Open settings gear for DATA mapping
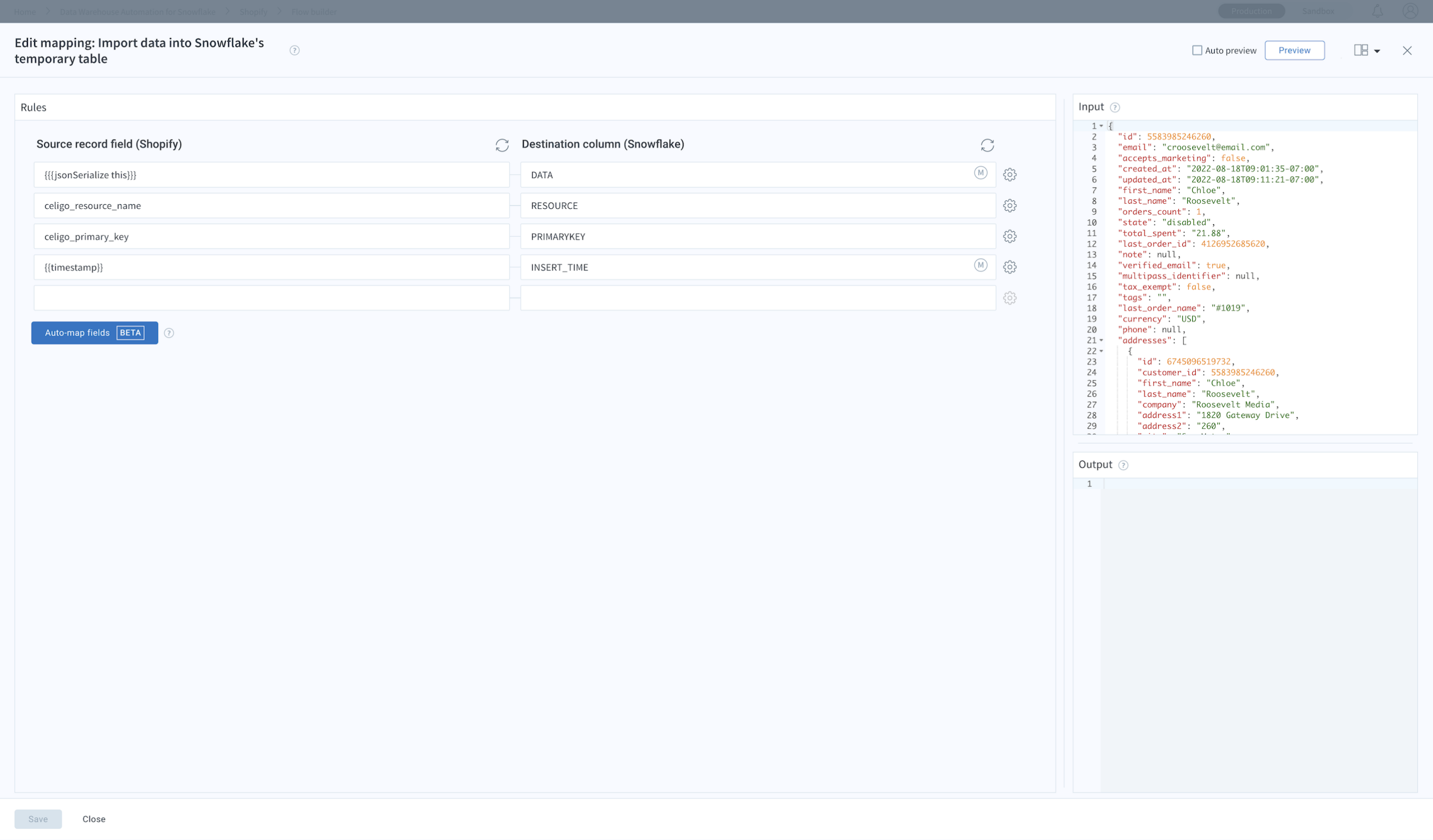 (1009, 175)
